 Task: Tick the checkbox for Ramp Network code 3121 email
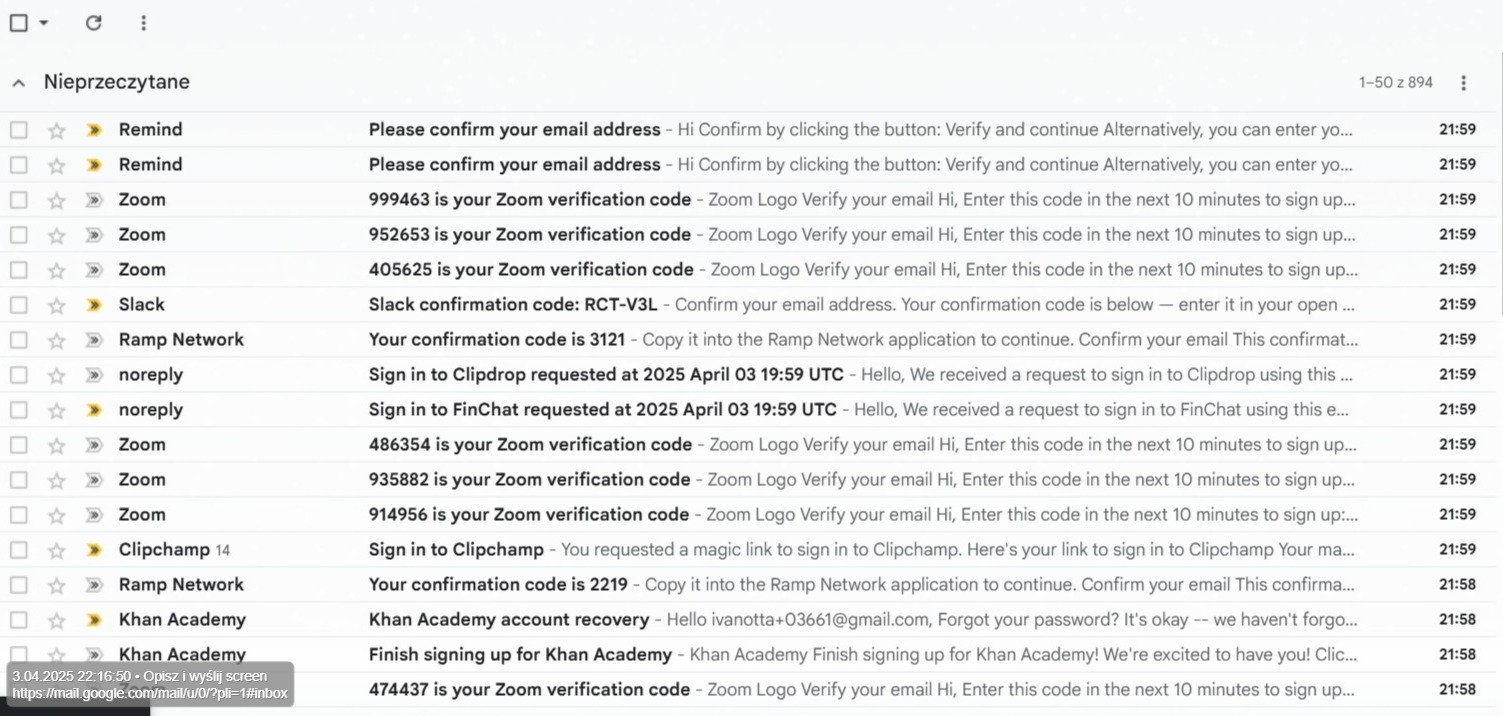pyautogui.click(x=19, y=340)
